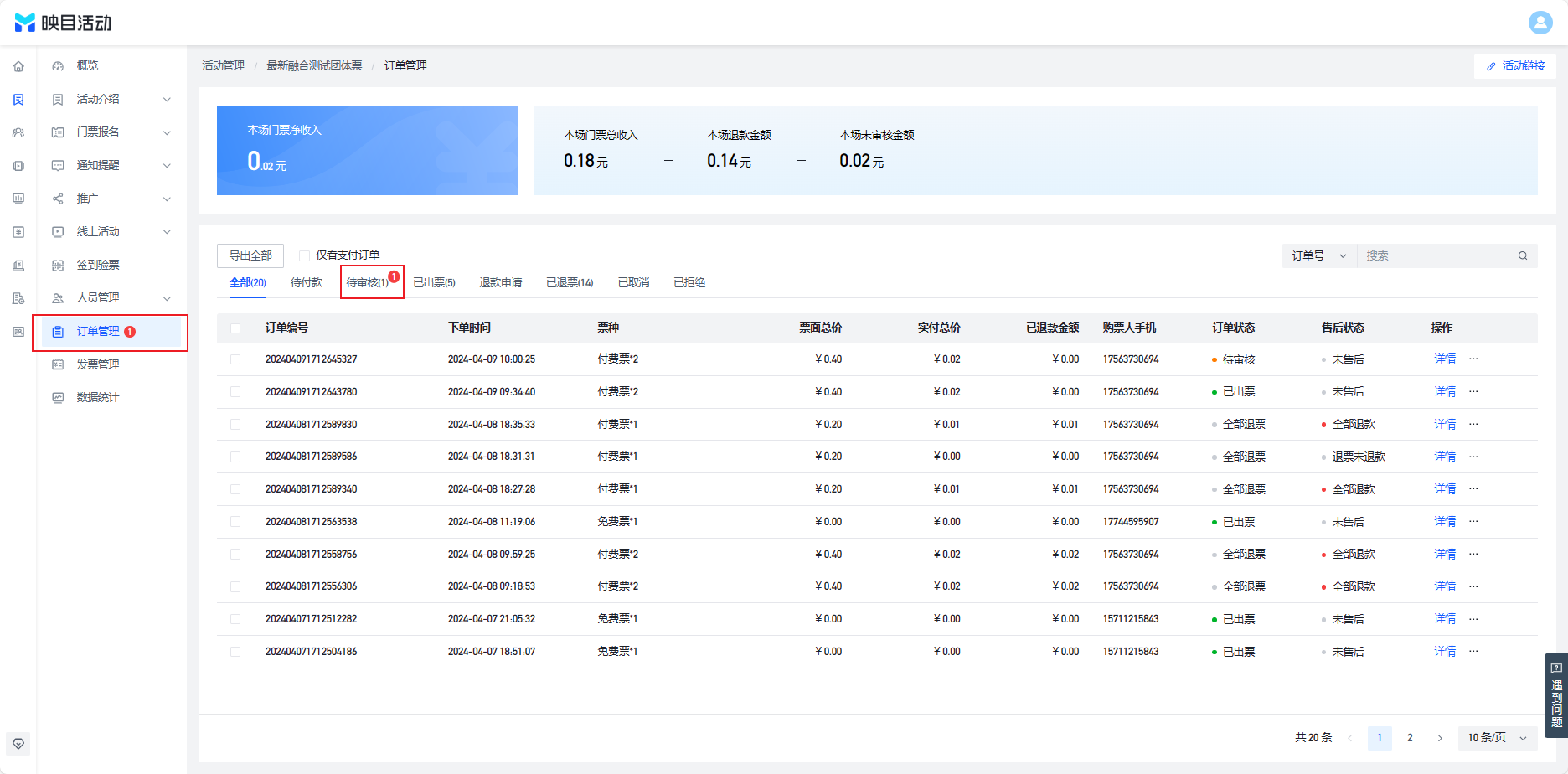Click the 门票报名 ticket icon
Viewport: 1568px width, 774px height.
[x=58, y=132]
